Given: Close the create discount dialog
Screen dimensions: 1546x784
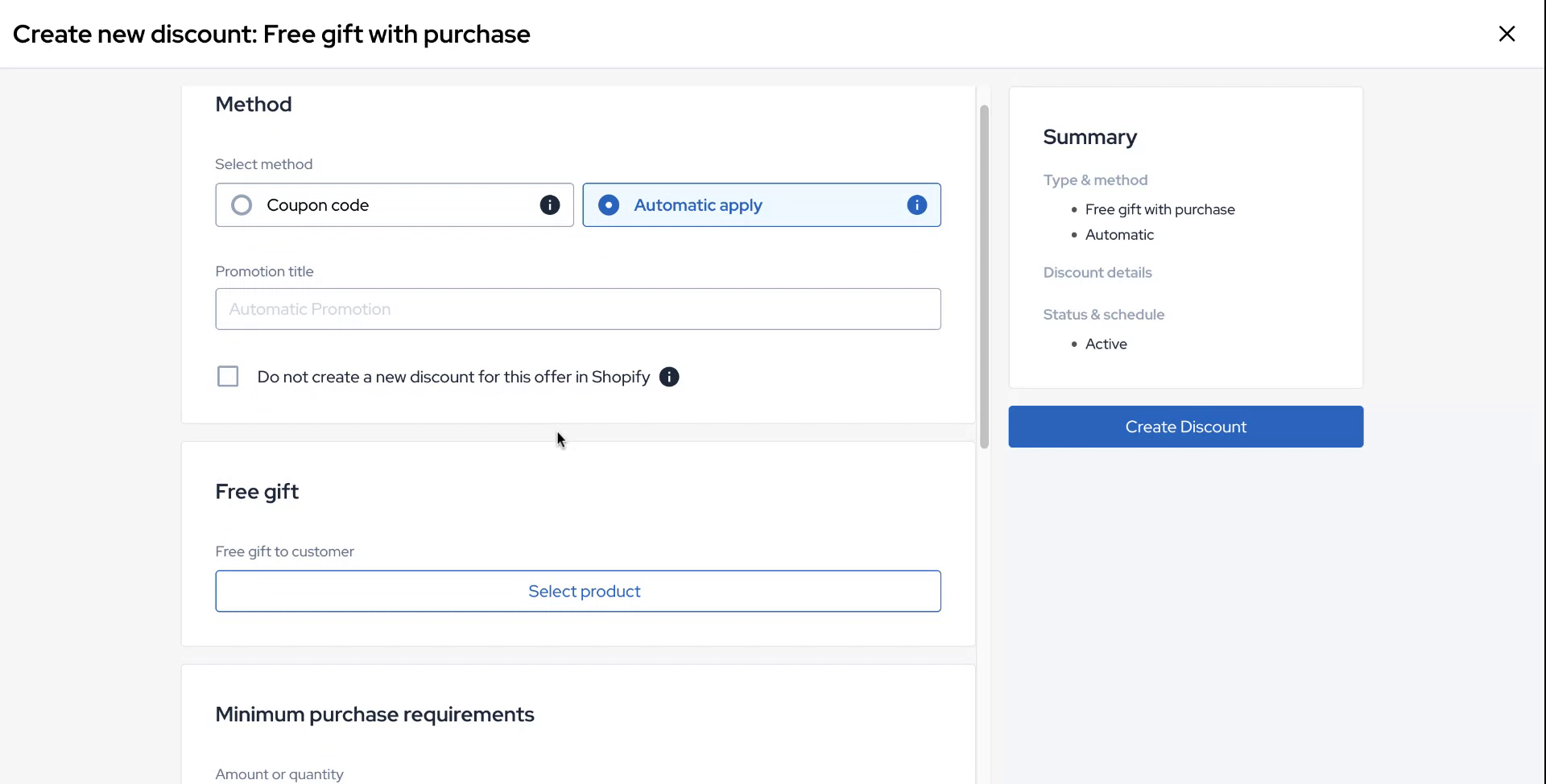Looking at the screenshot, I should (1507, 34).
